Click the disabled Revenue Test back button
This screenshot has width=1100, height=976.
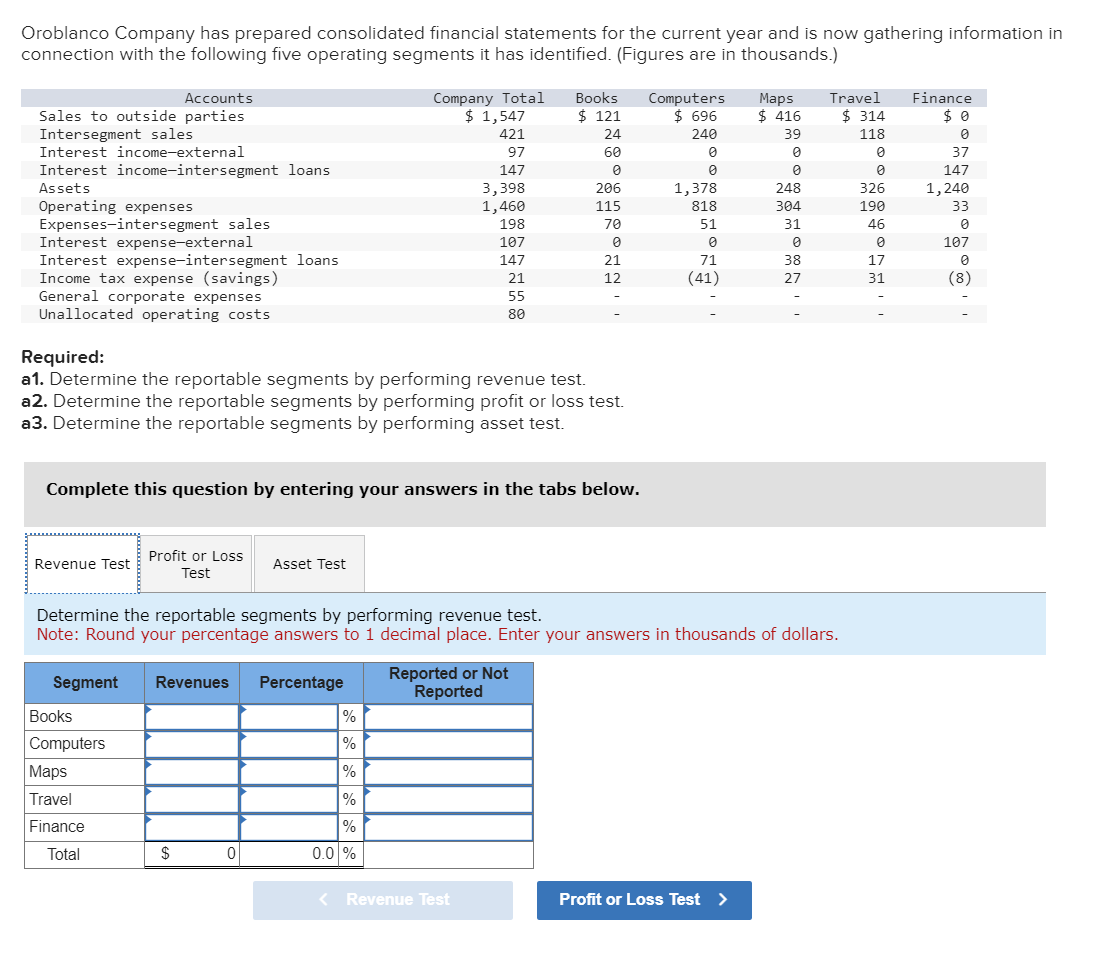tap(382, 900)
